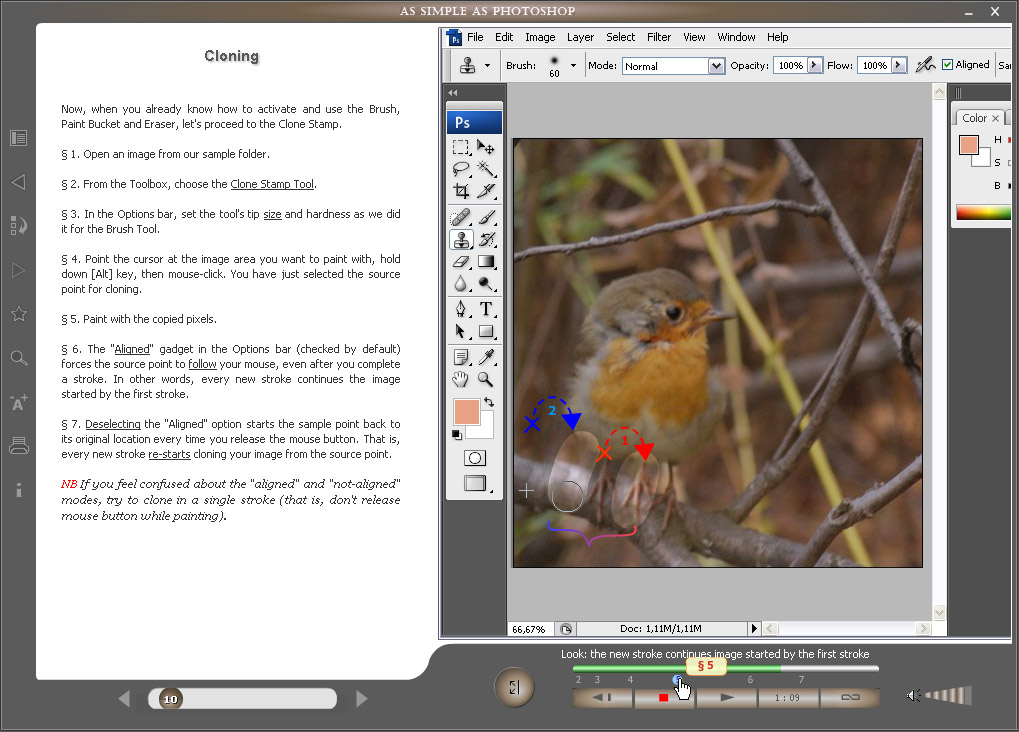This screenshot has width=1019, height=732.
Task: Collapse the toolbox with double-arrow
Action: tap(453, 92)
